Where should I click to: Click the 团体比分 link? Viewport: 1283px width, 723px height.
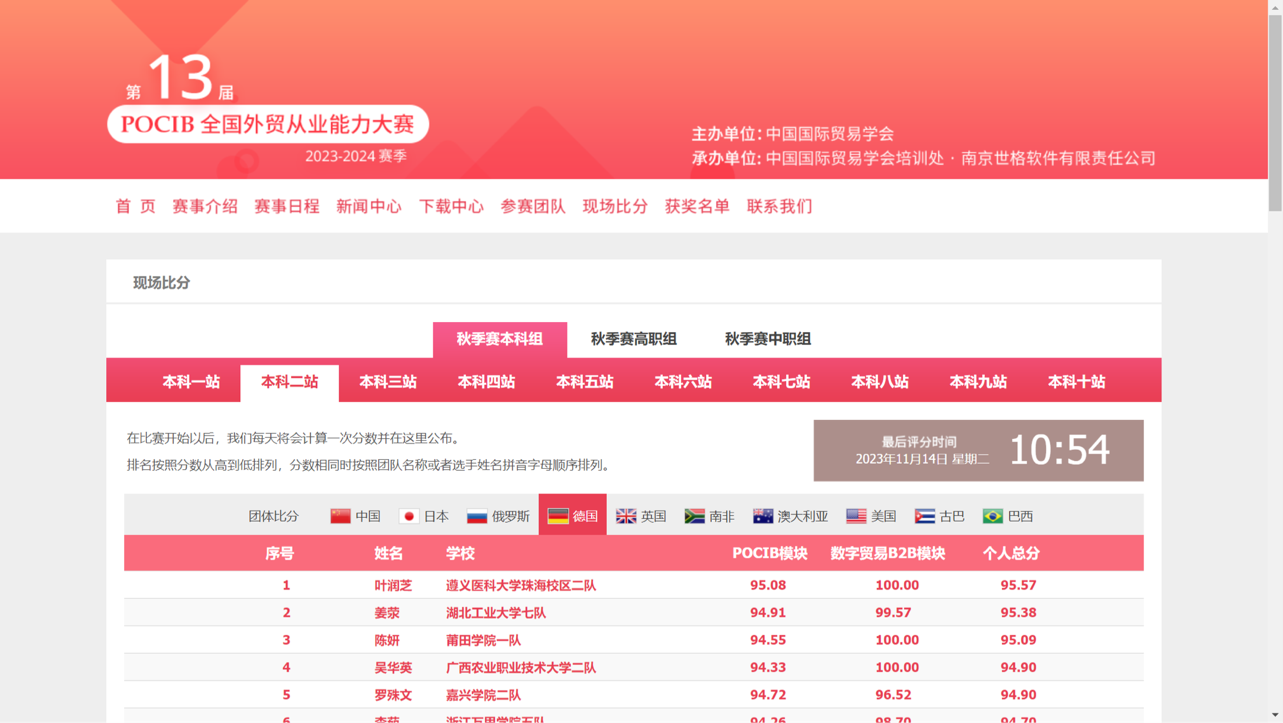click(274, 516)
